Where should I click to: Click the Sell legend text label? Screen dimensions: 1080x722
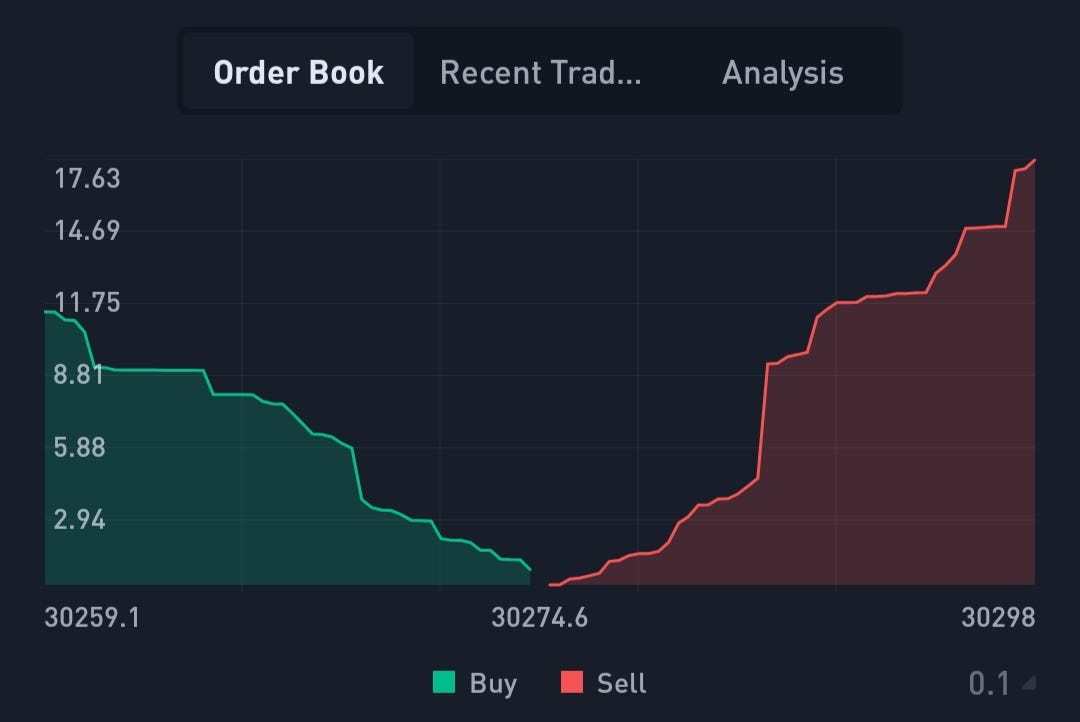click(x=620, y=683)
